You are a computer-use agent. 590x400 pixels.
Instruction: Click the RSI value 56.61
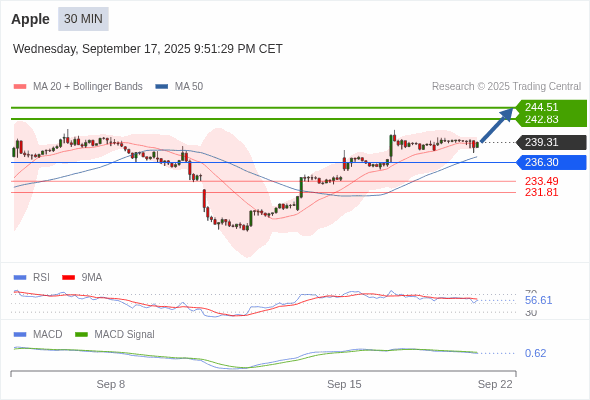538,300
